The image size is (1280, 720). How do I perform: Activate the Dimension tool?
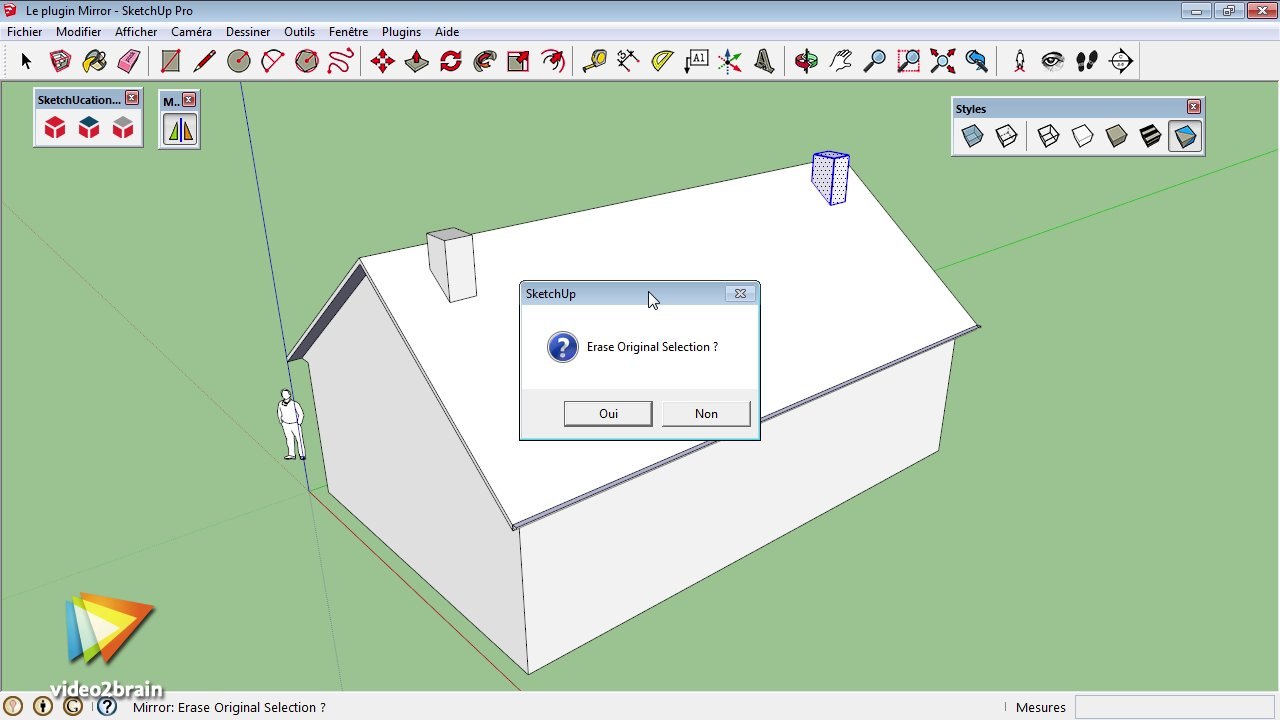[x=628, y=61]
